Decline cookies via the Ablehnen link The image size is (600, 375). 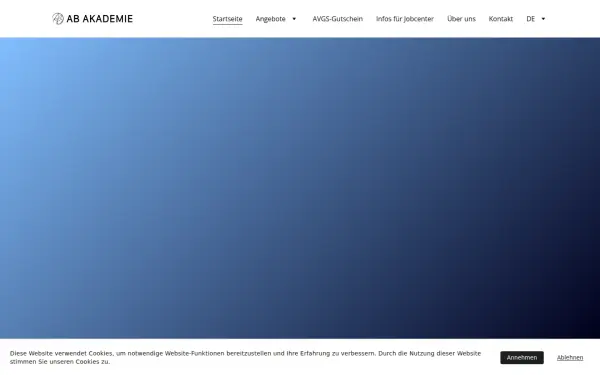570,357
